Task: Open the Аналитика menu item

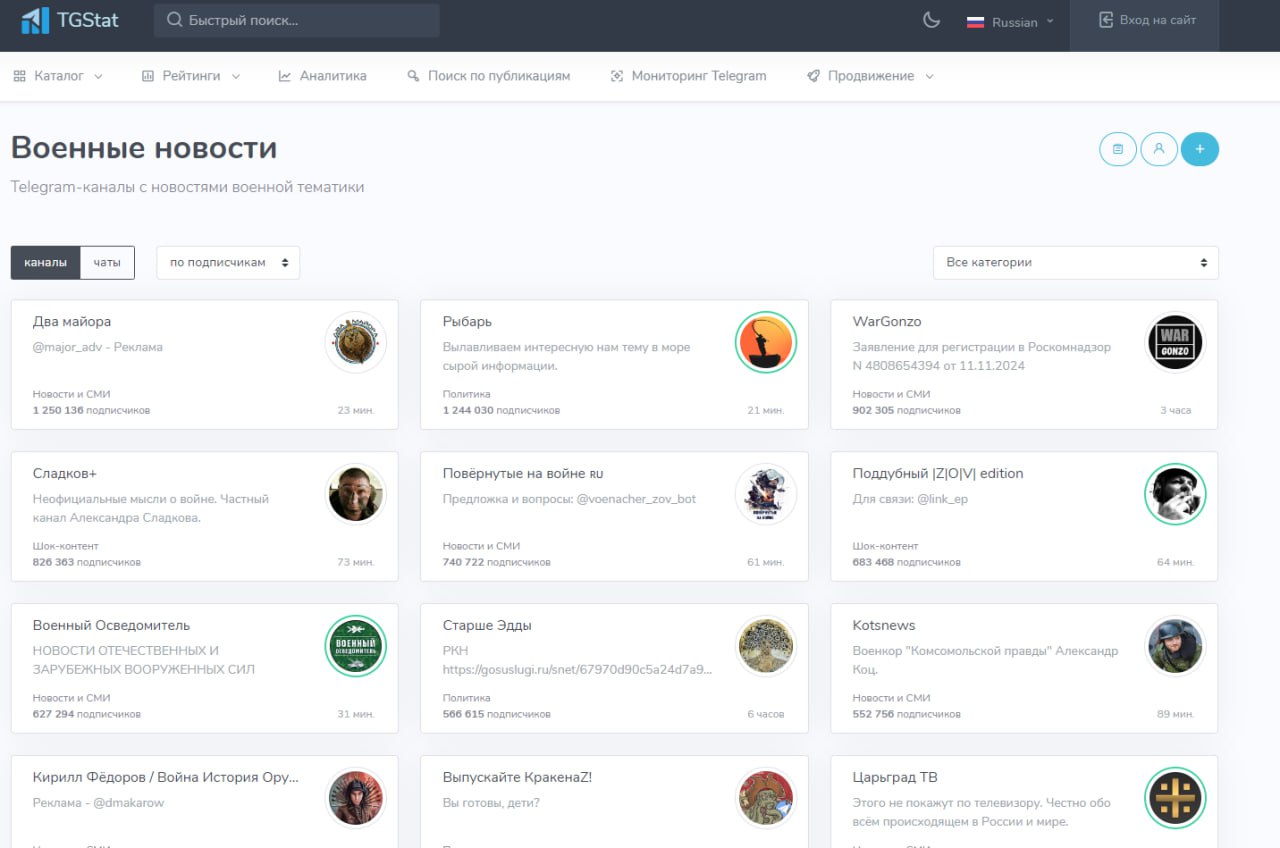Action: pyautogui.click(x=322, y=76)
